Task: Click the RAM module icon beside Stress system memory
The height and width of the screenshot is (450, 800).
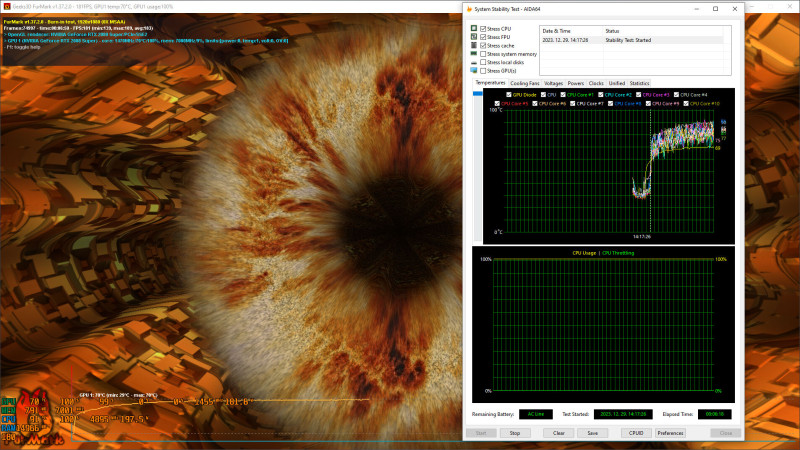Action: click(x=473, y=54)
